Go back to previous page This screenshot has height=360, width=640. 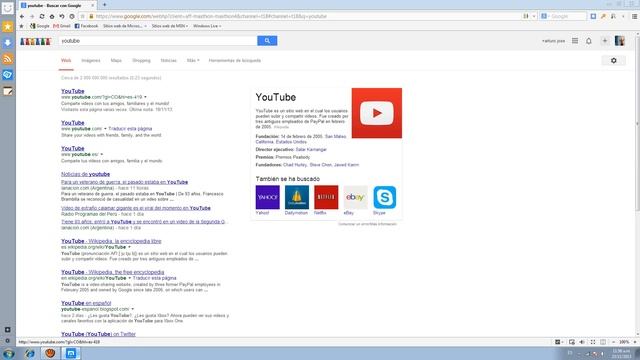[x=22, y=16]
